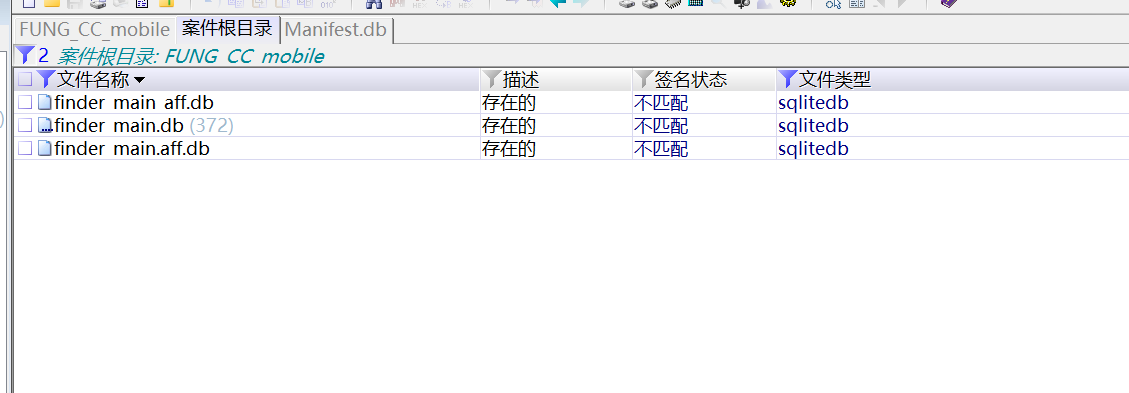Viewport: 1129px width, 393px height.
Task: Click the active filter funnel beside number 2
Action: [x=24, y=55]
